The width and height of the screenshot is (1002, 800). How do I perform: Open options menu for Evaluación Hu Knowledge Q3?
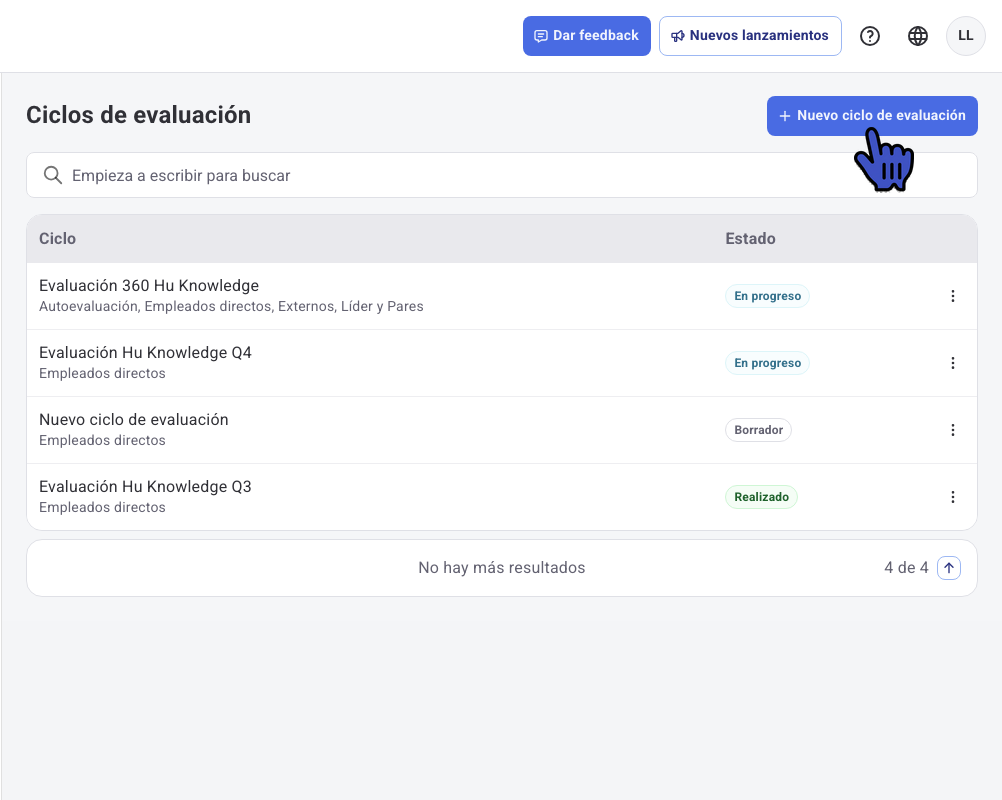click(x=953, y=497)
